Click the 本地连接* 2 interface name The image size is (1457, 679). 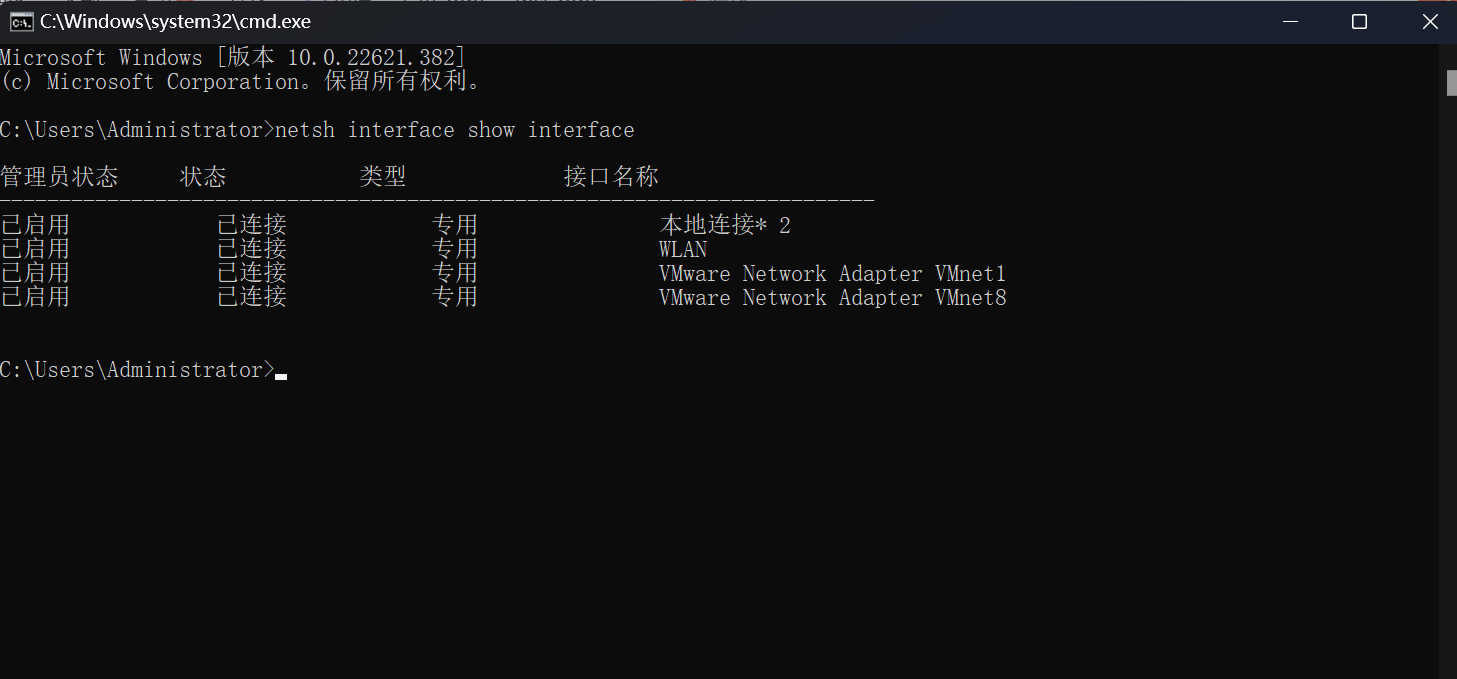(725, 225)
